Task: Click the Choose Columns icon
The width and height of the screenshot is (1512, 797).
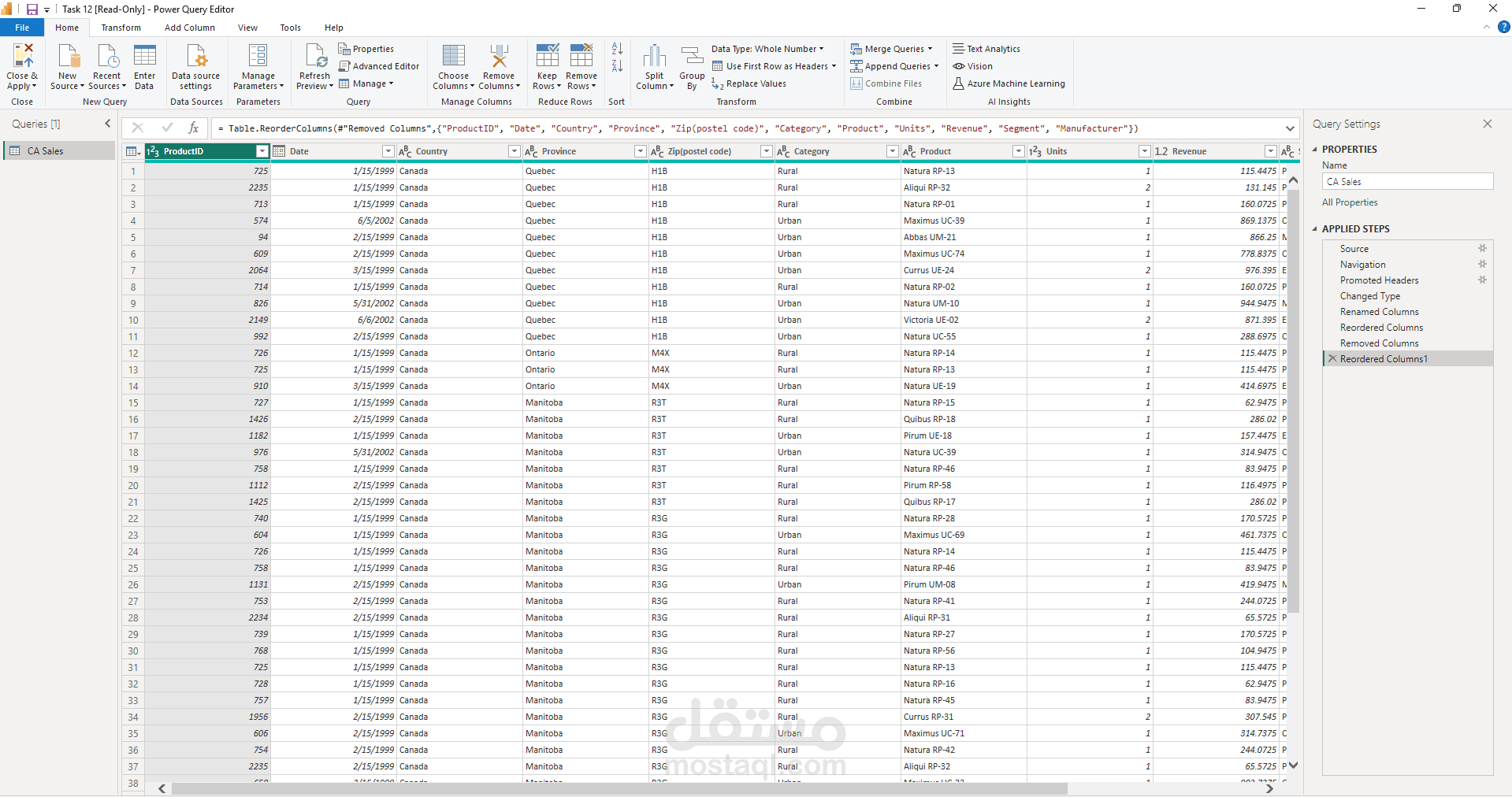Action: pyautogui.click(x=453, y=55)
